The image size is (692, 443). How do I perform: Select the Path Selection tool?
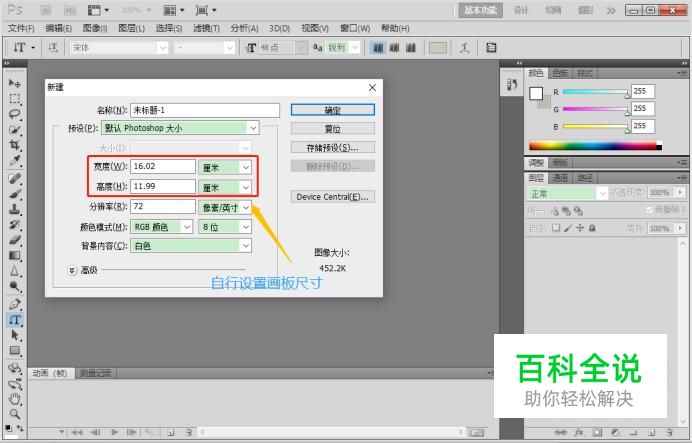point(15,335)
